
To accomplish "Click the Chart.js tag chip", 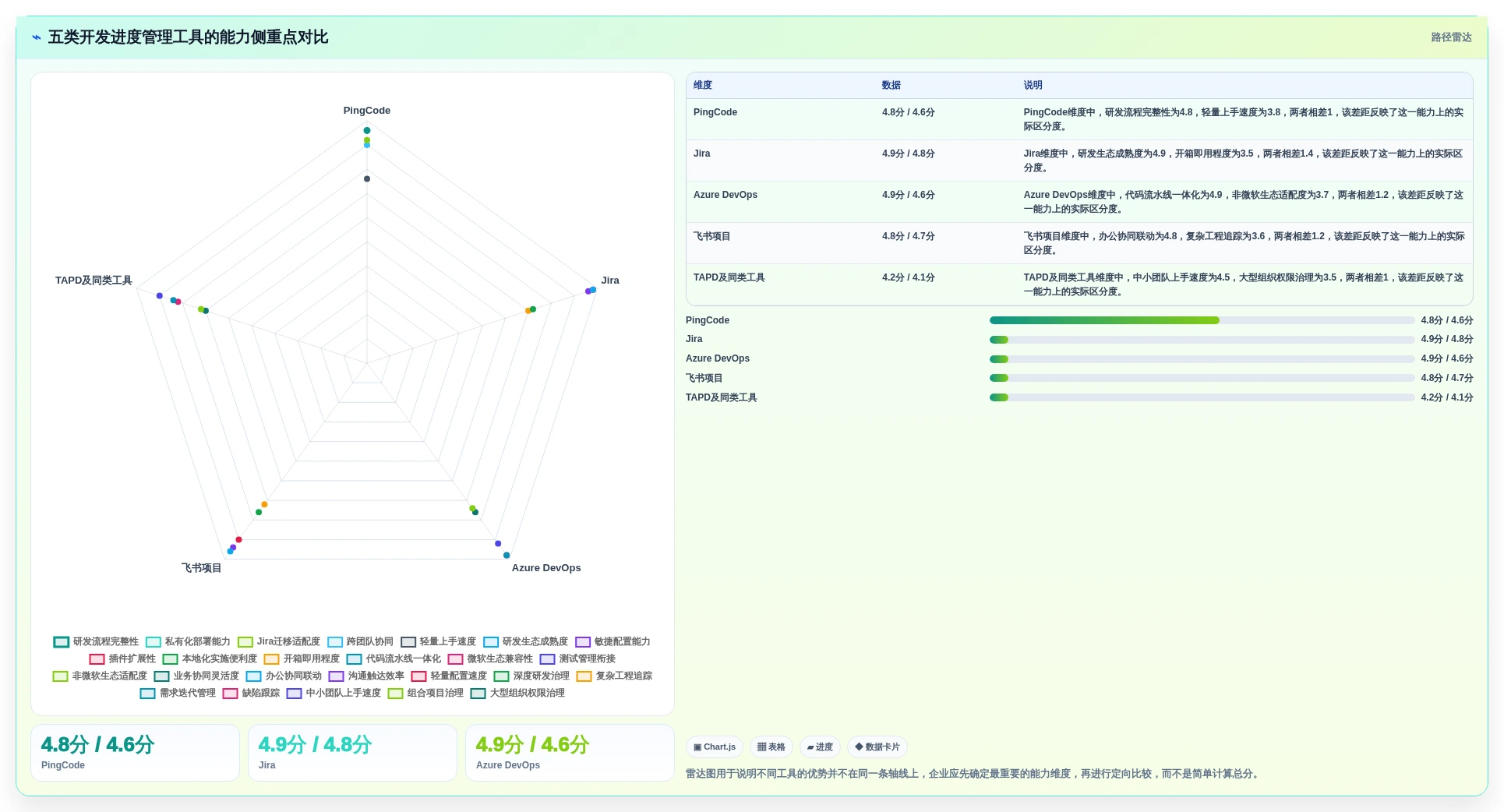I will 715,747.
